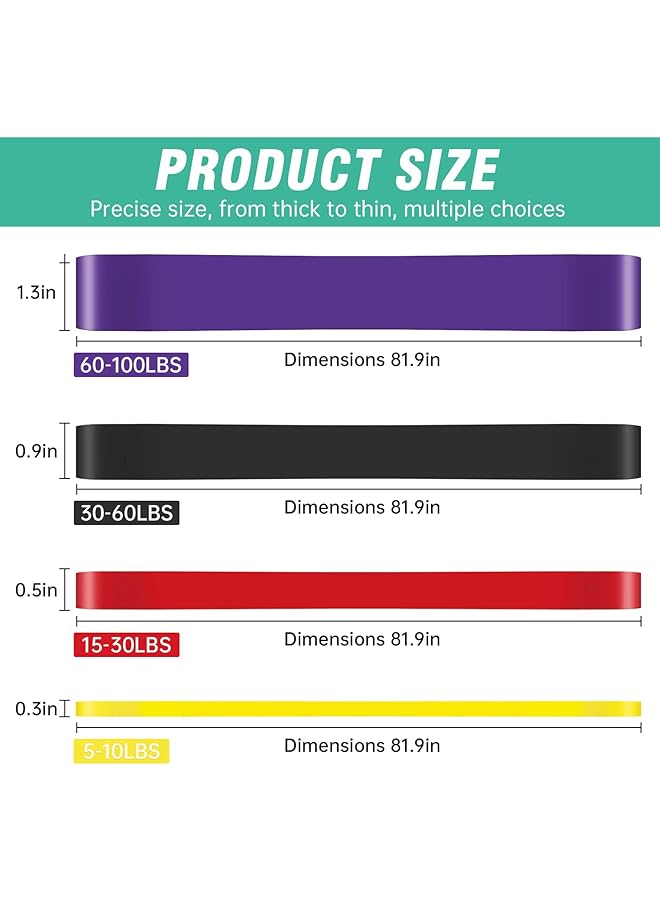Screen dimensions: 660x900
Task: Click Dimensions 81.9in under the purple band
Action: (362, 360)
